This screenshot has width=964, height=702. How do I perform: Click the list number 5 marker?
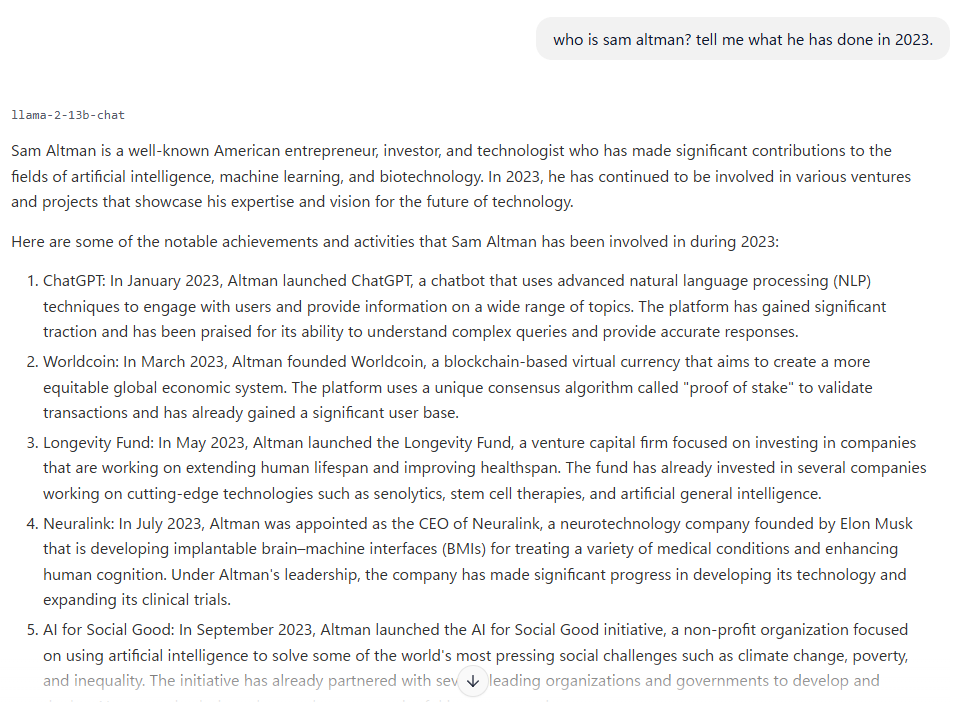pyautogui.click(x=30, y=629)
